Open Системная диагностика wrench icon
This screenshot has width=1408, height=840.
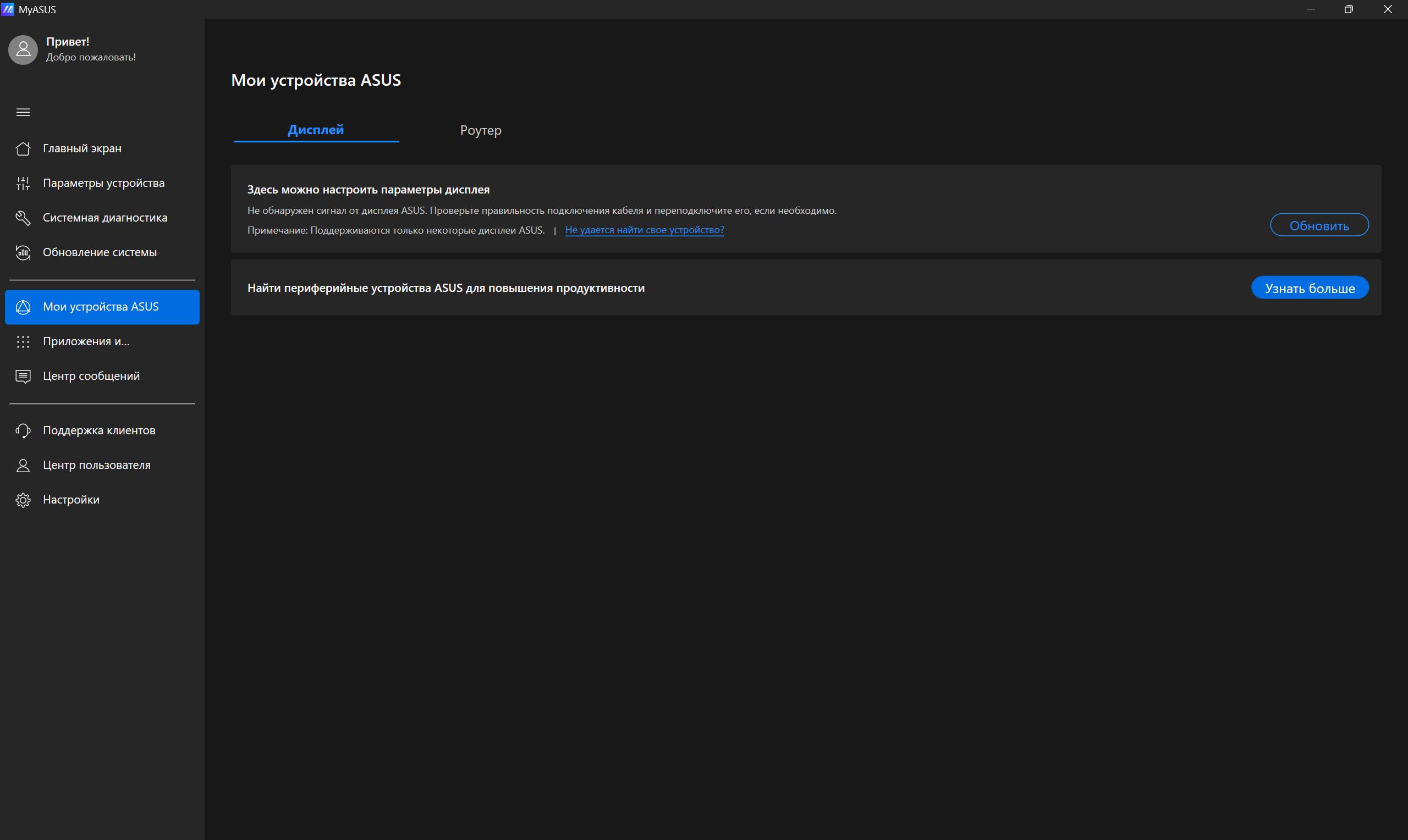[x=23, y=217]
